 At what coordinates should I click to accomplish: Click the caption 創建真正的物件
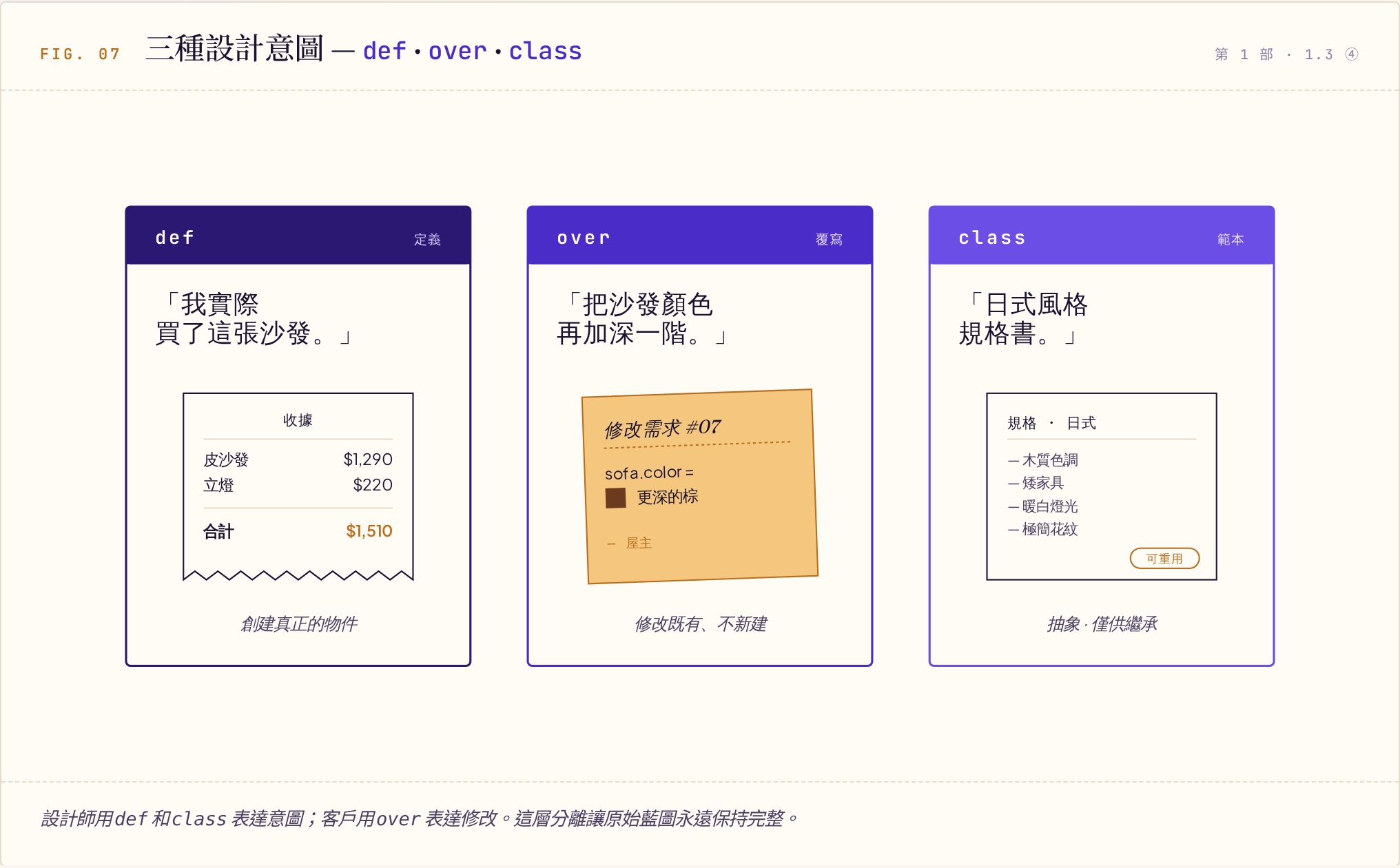298,624
